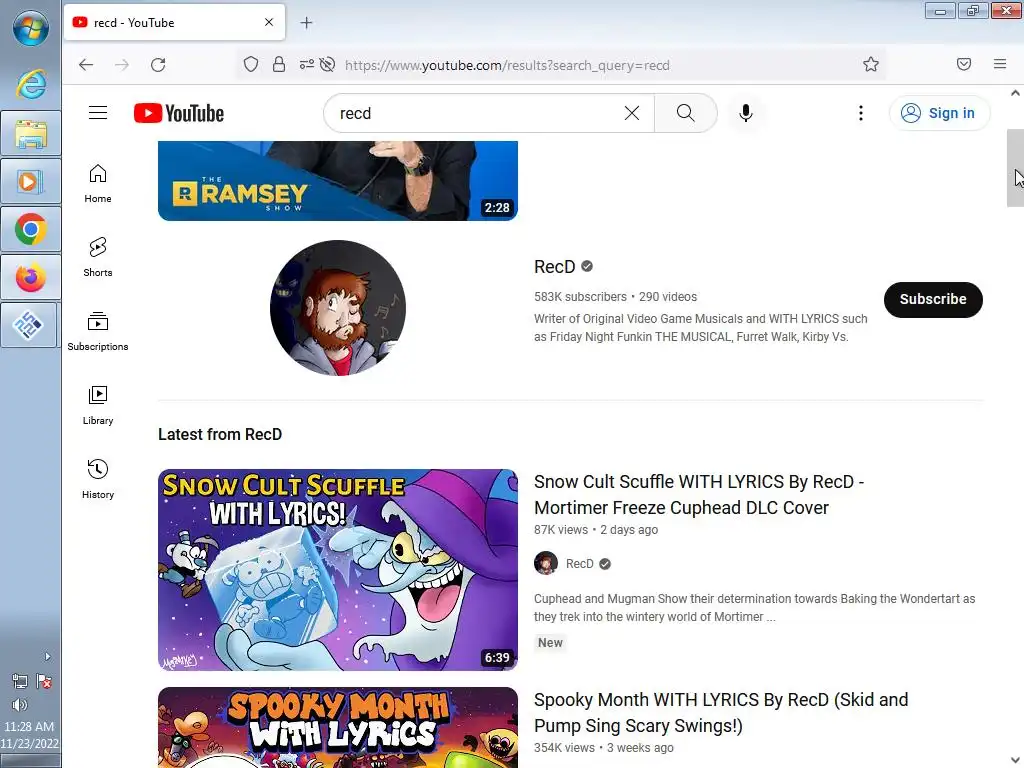
Task: Open Home in the YouTube sidebar
Action: [x=98, y=184]
